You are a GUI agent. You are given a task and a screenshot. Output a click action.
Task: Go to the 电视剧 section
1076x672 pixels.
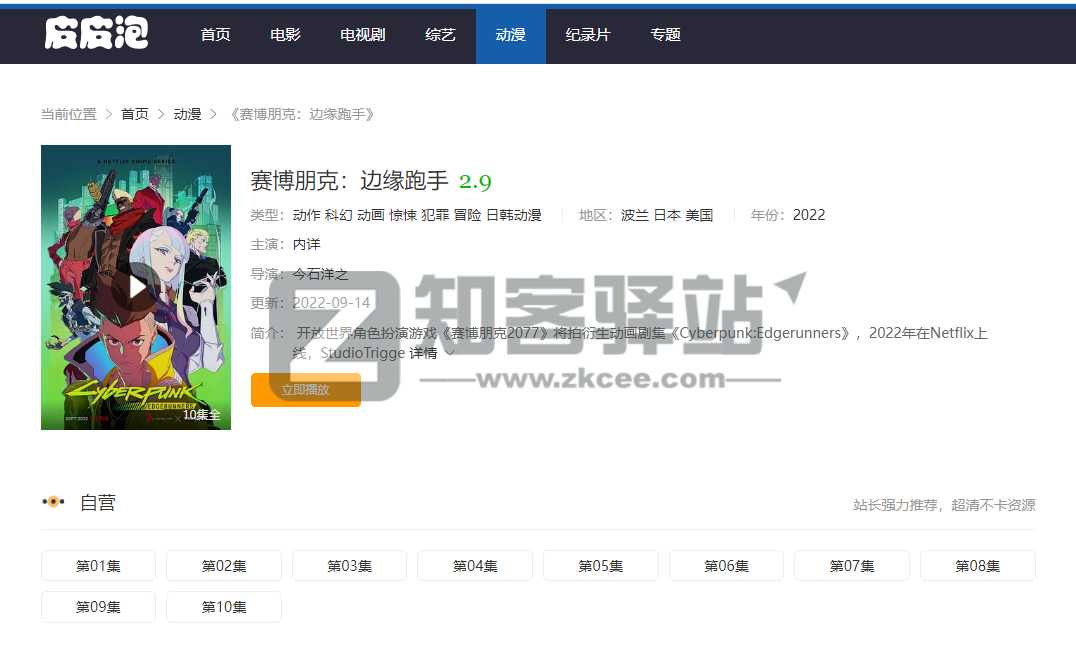(x=362, y=35)
